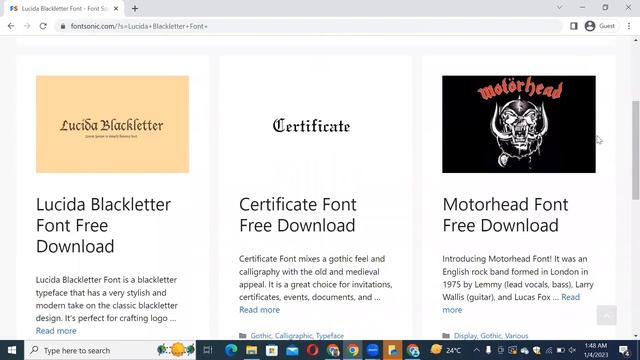This screenshot has height=360, width=640.
Task: Open the Calligraphic category link
Action: [293, 336]
